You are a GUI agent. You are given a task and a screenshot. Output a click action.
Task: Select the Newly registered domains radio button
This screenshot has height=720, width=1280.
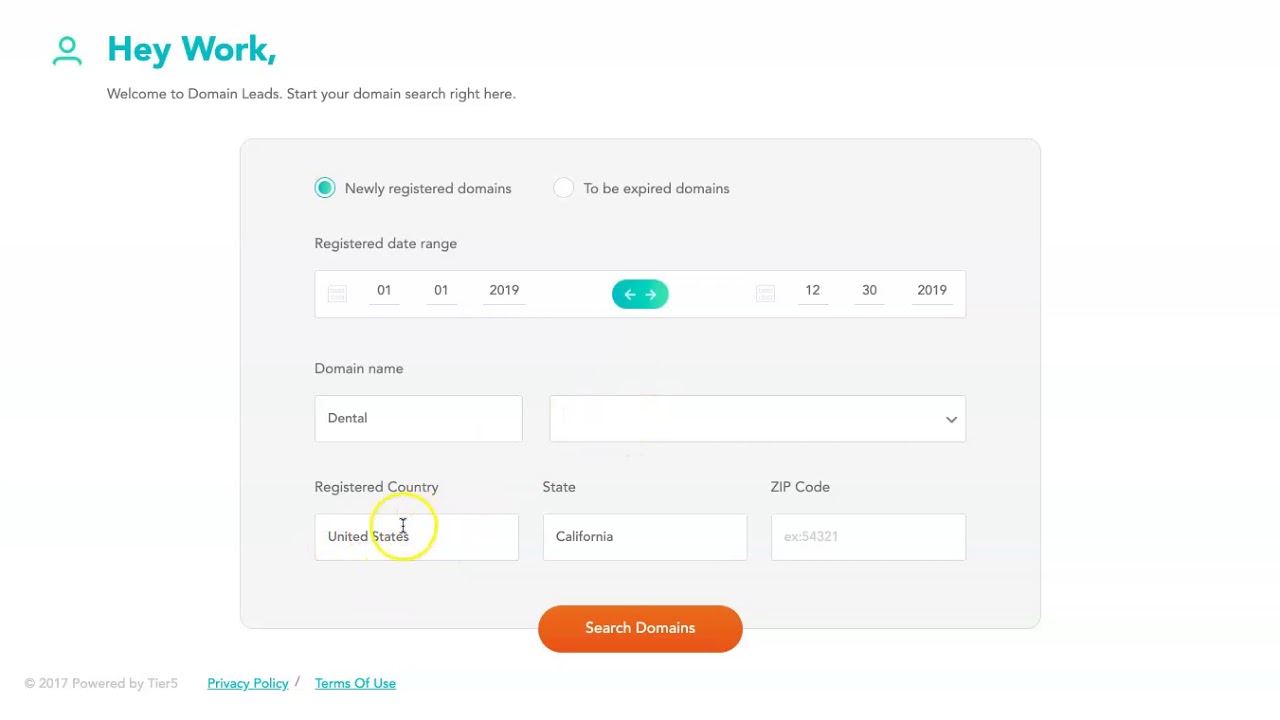pos(325,188)
